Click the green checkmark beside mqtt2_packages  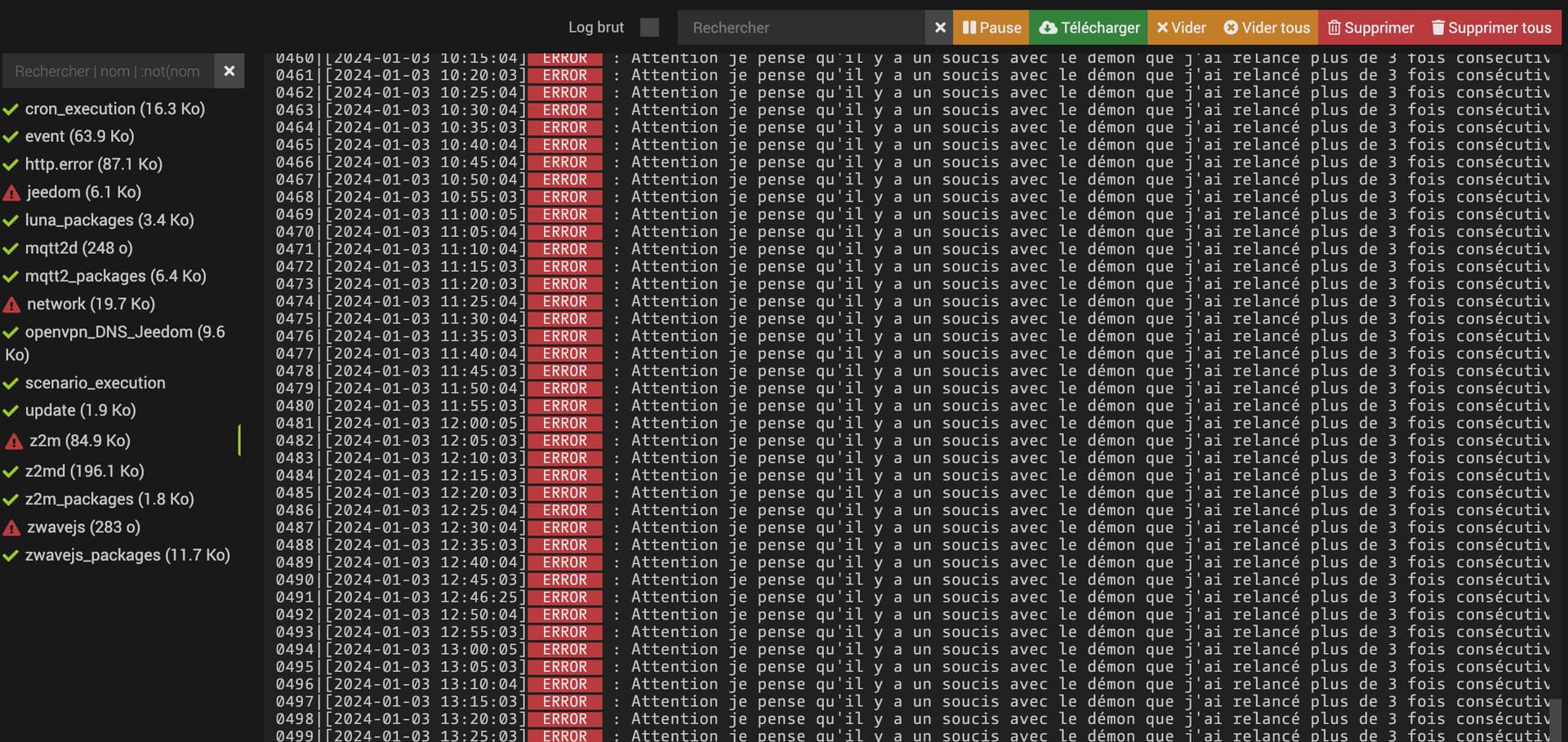[x=11, y=277]
